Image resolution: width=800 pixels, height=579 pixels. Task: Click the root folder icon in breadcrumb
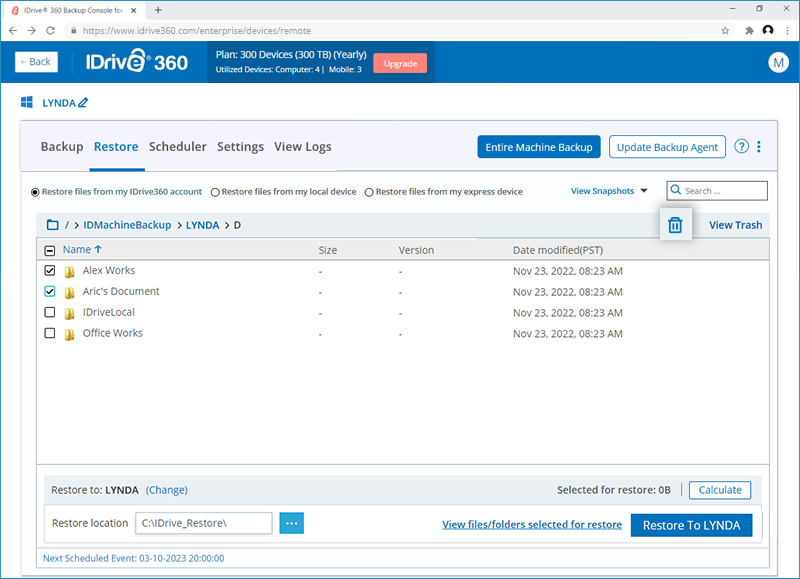click(x=53, y=224)
